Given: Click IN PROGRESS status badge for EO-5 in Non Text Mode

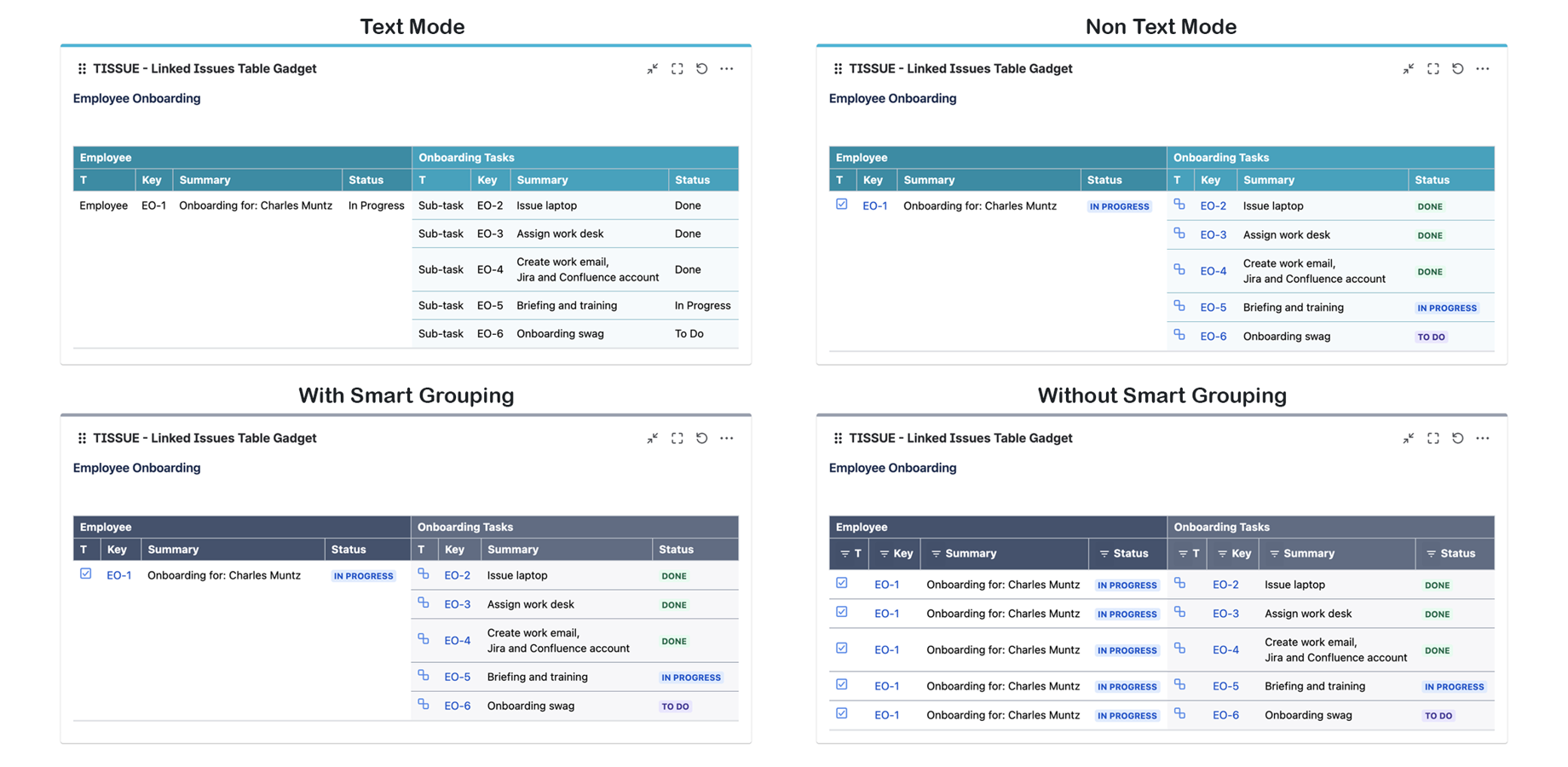Looking at the screenshot, I should click(1446, 309).
